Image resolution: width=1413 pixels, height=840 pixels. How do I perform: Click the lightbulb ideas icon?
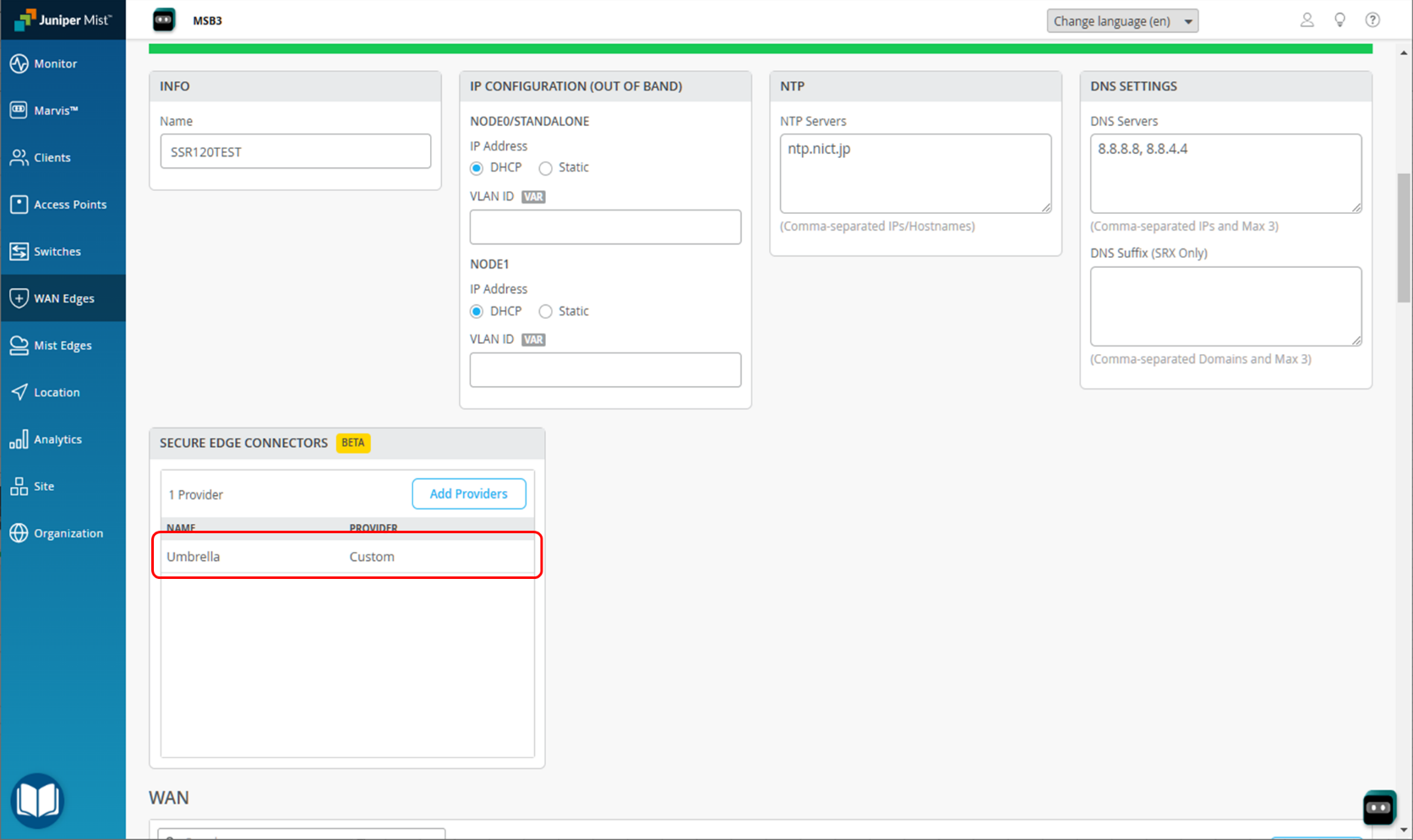[1340, 20]
